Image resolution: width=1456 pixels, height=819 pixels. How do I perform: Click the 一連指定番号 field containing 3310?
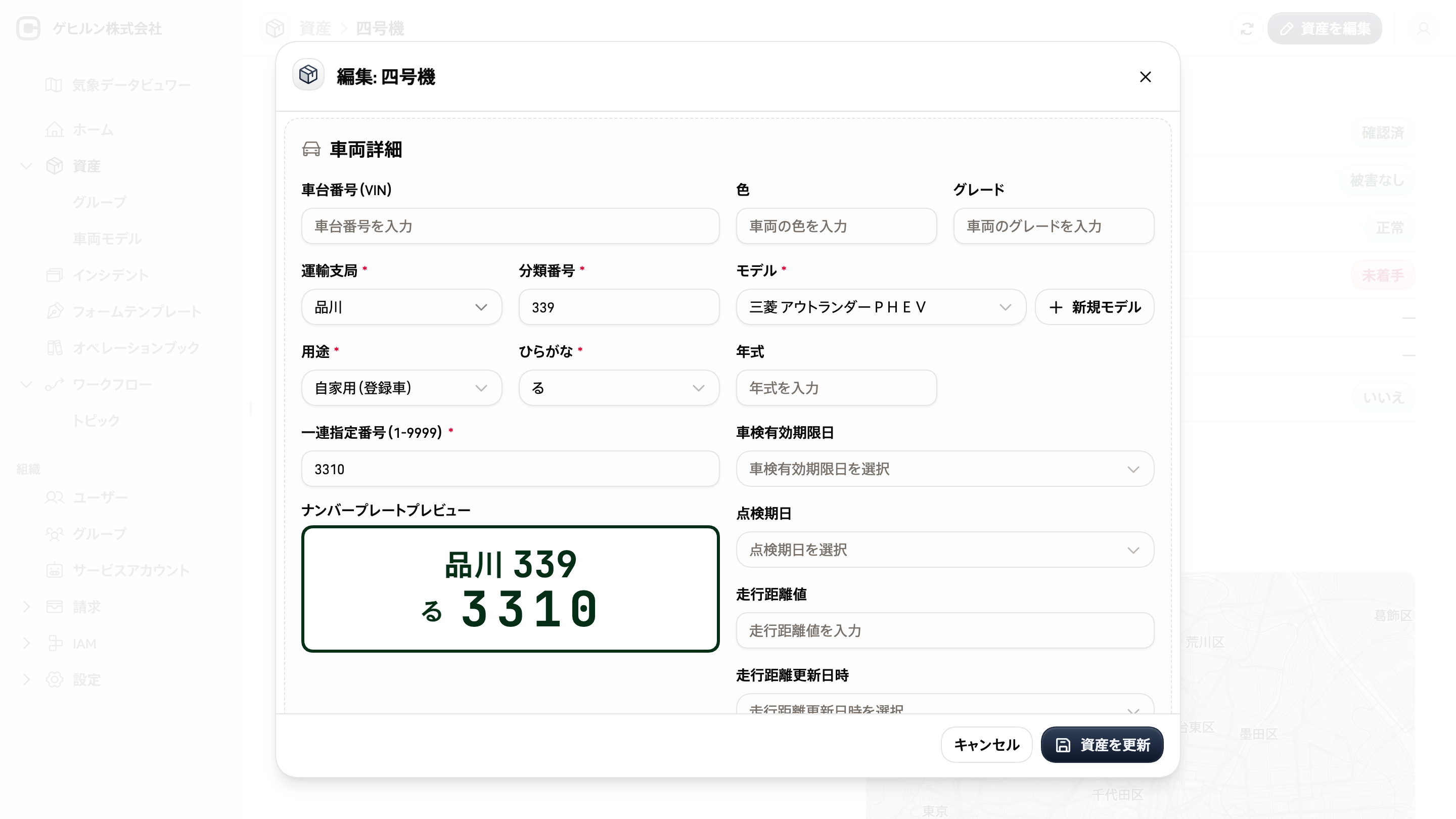[x=510, y=469]
